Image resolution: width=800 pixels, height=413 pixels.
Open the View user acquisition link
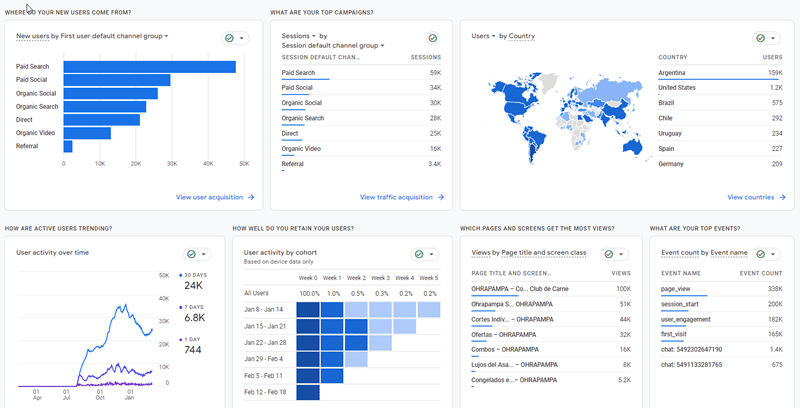point(214,197)
